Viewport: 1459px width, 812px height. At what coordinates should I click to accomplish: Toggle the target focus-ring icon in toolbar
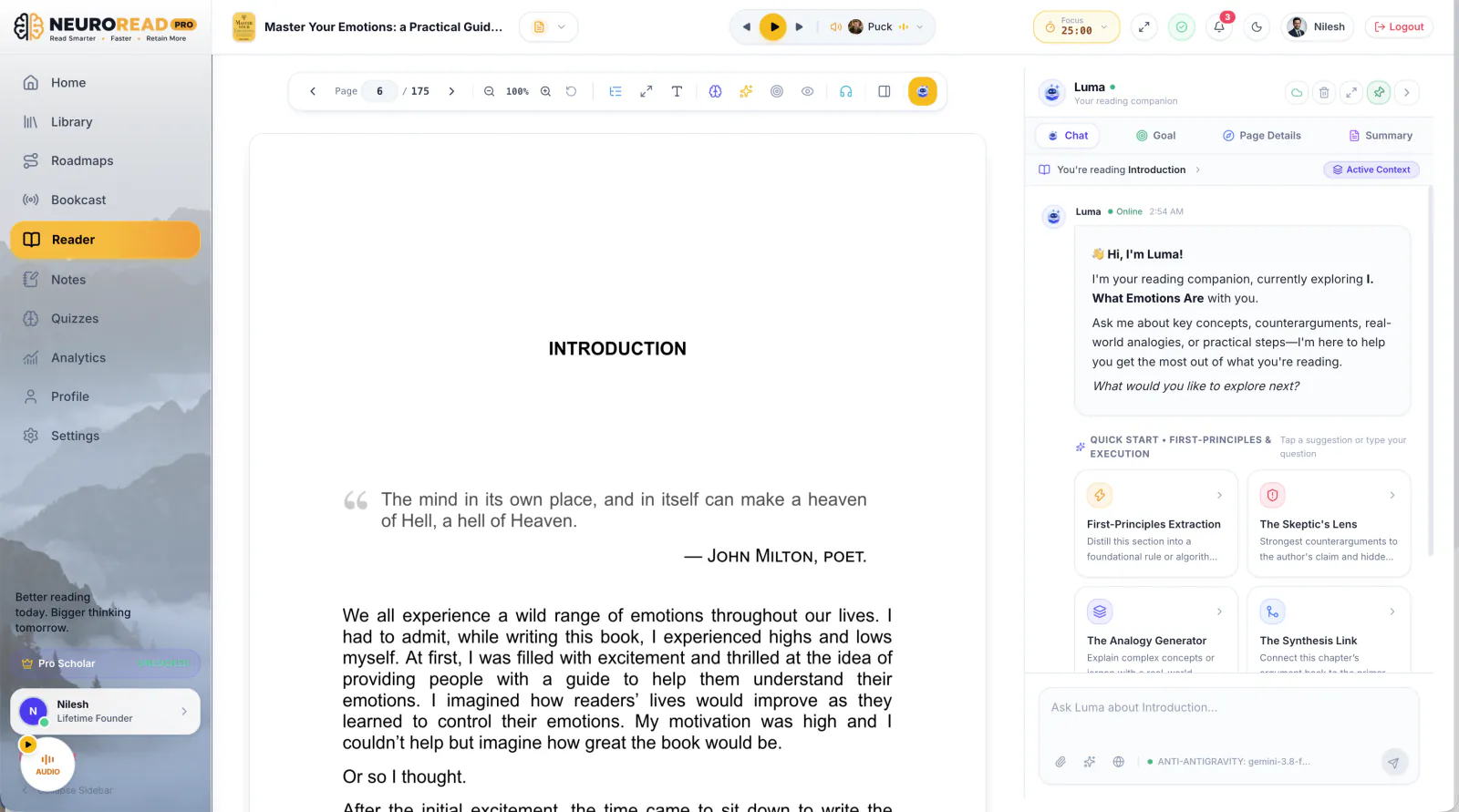point(777,91)
